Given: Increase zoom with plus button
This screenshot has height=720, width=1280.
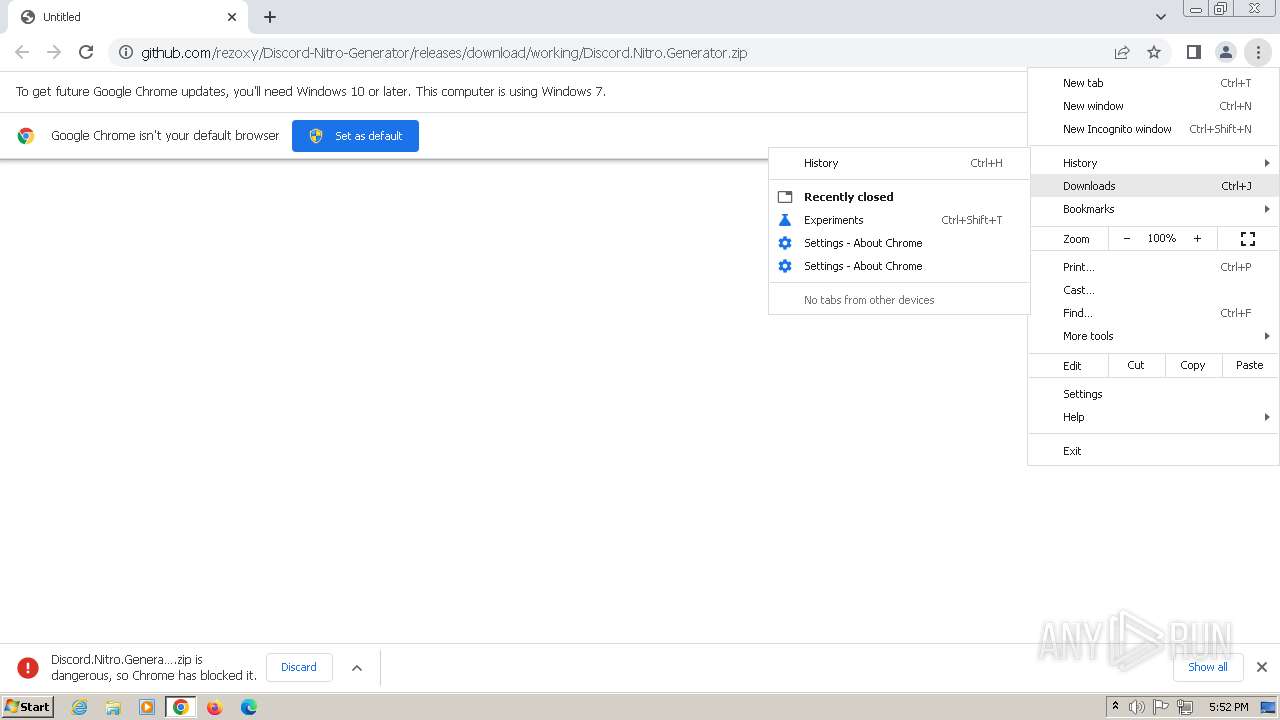Looking at the screenshot, I should [1197, 238].
